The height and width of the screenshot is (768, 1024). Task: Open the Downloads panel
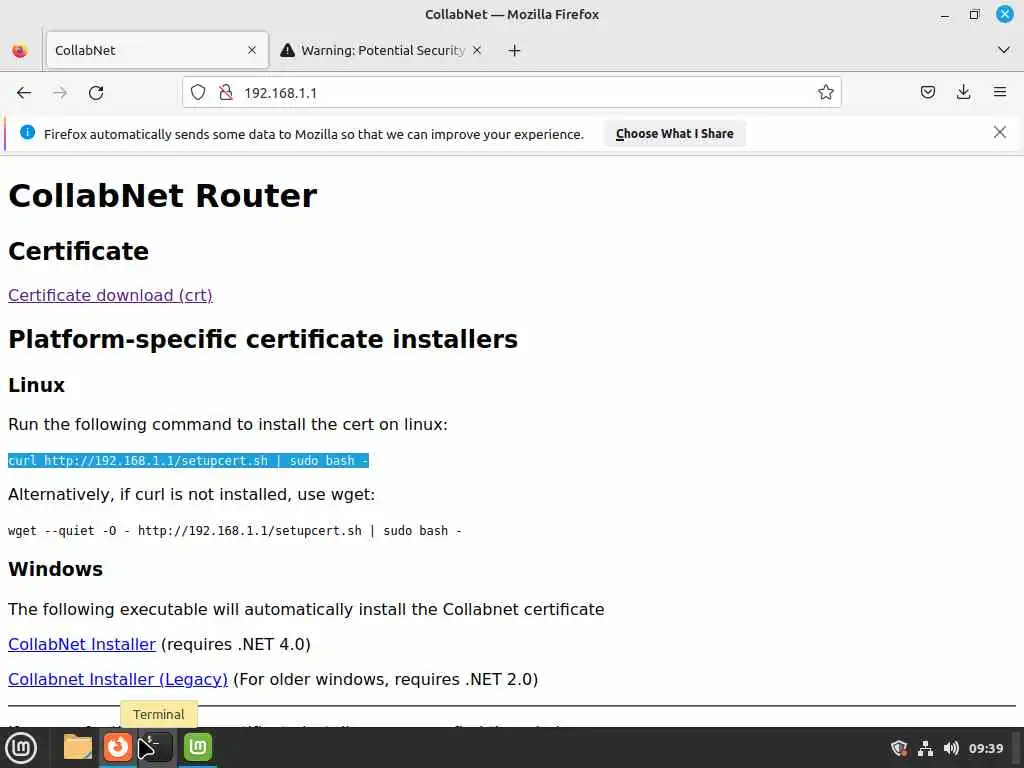(963, 93)
